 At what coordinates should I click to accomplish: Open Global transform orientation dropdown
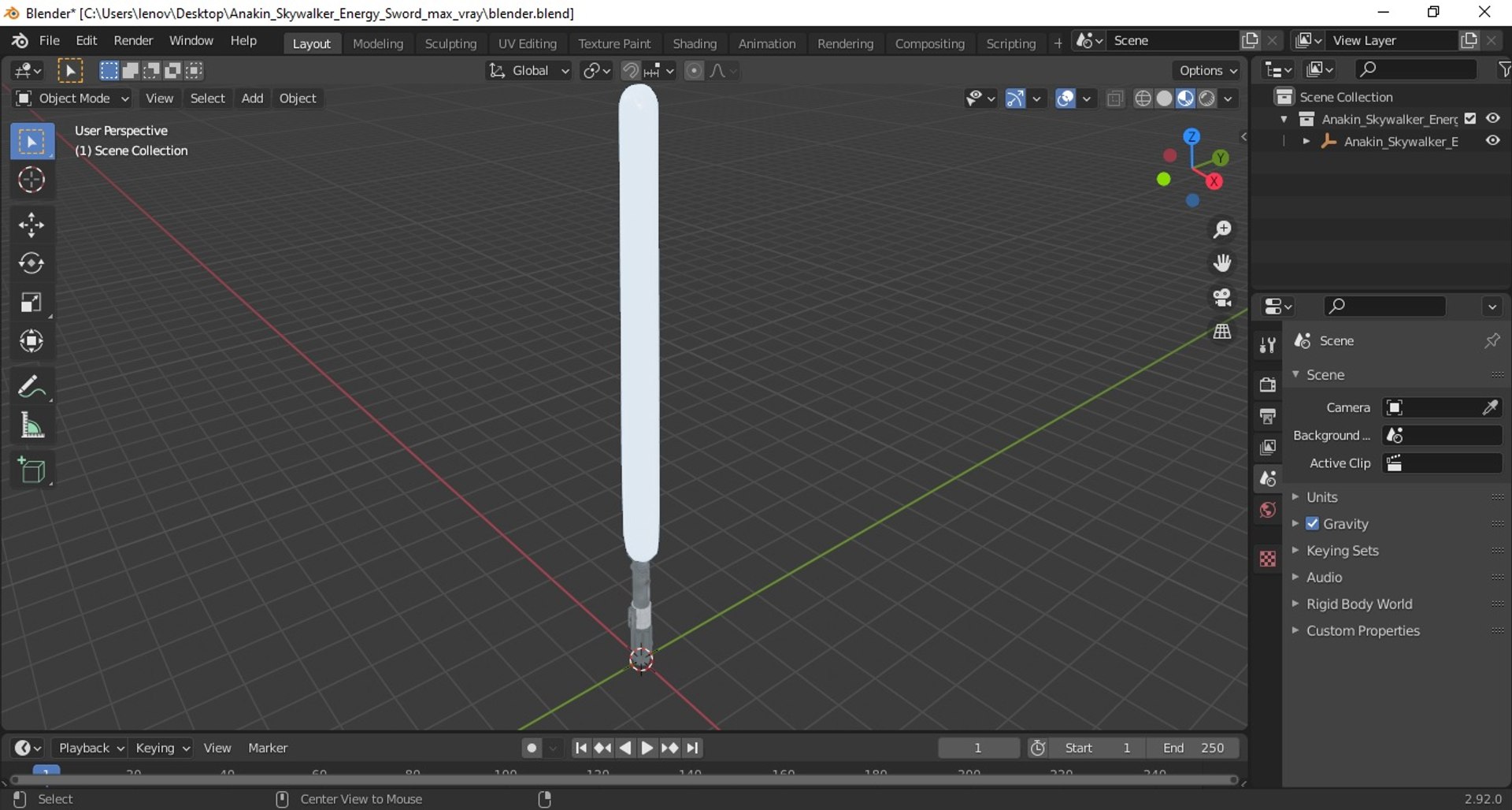click(x=528, y=71)
